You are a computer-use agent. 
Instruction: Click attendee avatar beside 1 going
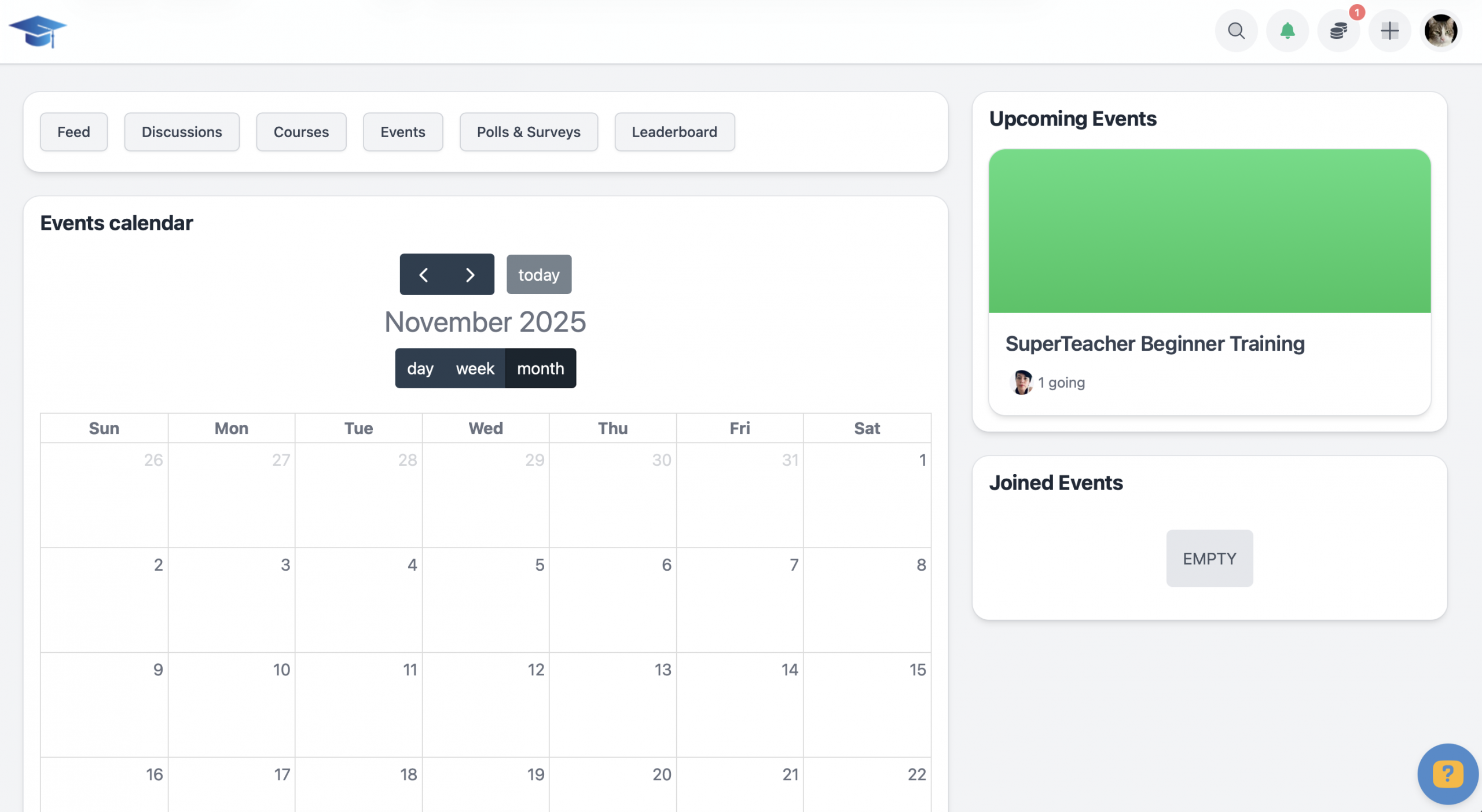point(1022,383)
